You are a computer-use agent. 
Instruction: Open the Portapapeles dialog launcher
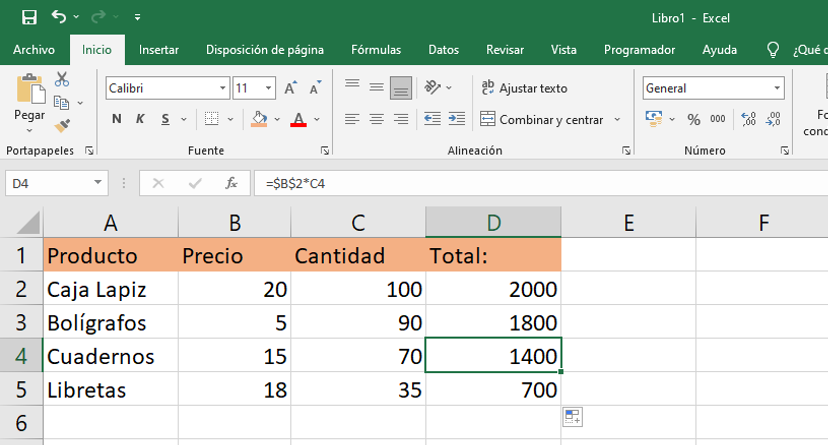point(89,151)
